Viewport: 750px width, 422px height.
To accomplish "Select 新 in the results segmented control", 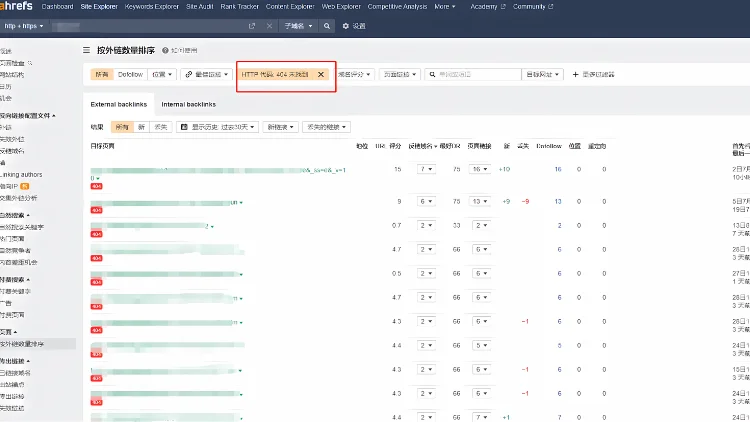I will (x=142, y=127).
